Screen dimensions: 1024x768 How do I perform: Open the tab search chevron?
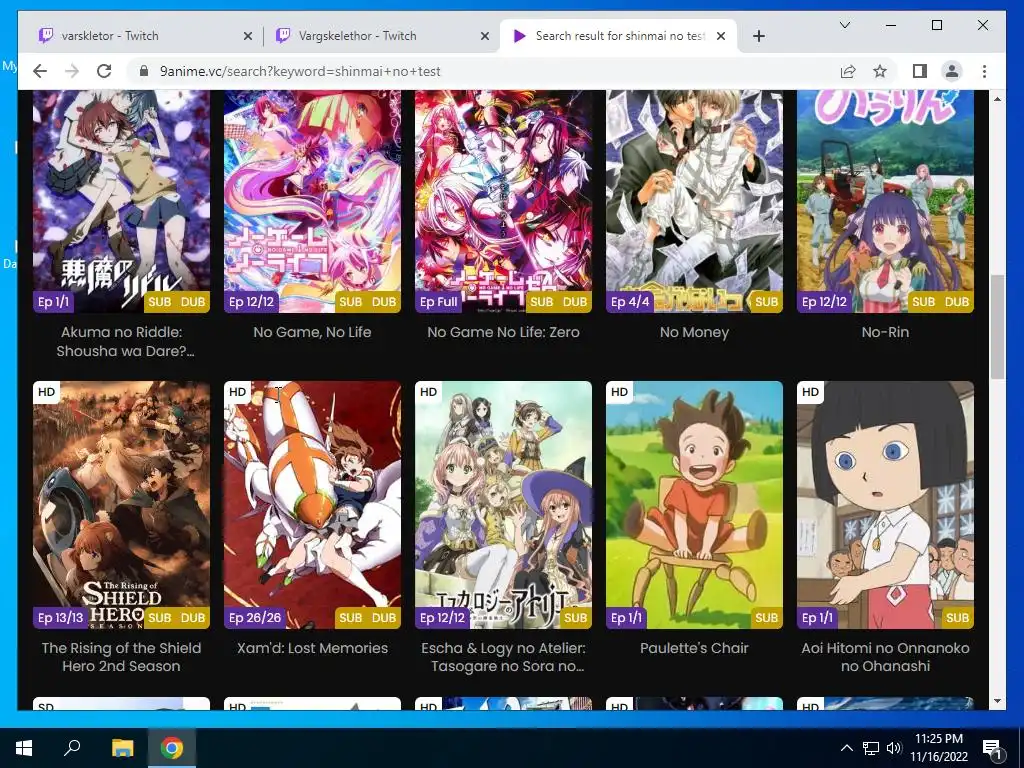click(844, 25)
